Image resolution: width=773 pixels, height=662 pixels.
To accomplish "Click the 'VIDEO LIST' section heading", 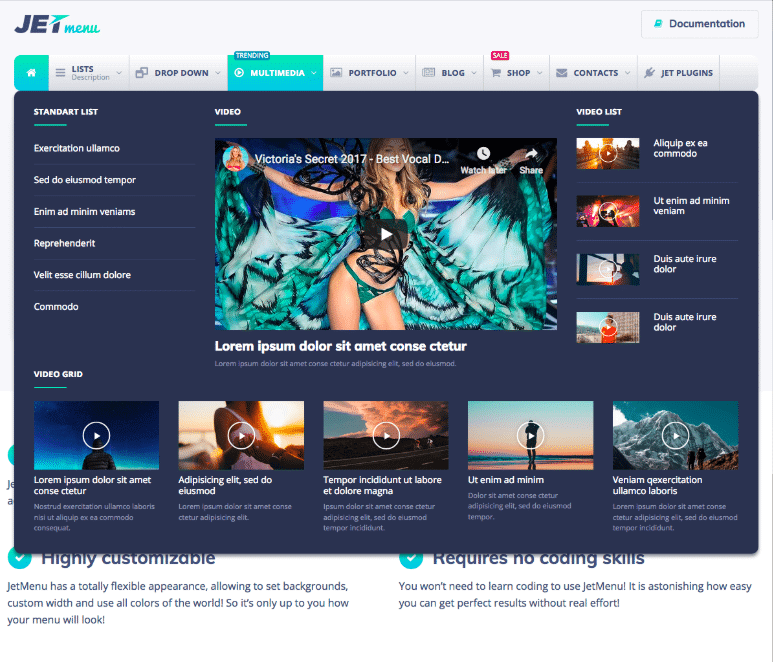I will pyautogui.click(x=599, y=112).
